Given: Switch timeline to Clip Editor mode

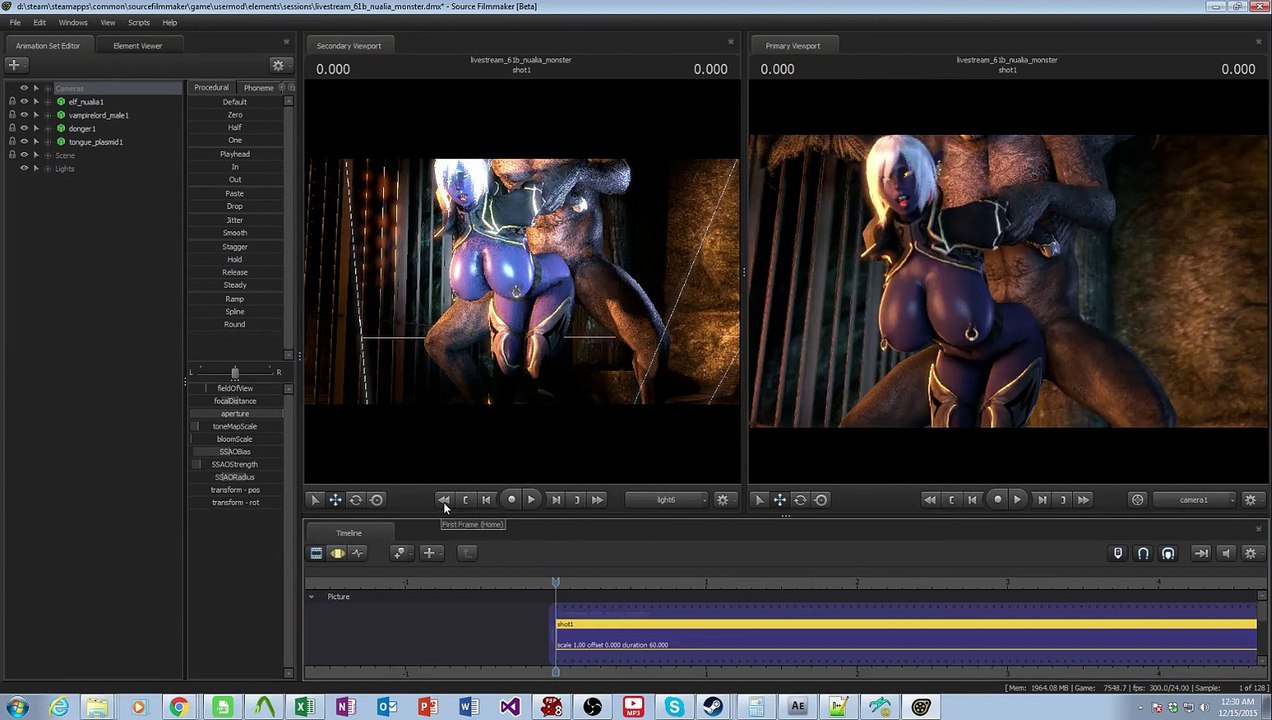Looking at the screenshot, I should pyautogui.click(x=316, y=553).
